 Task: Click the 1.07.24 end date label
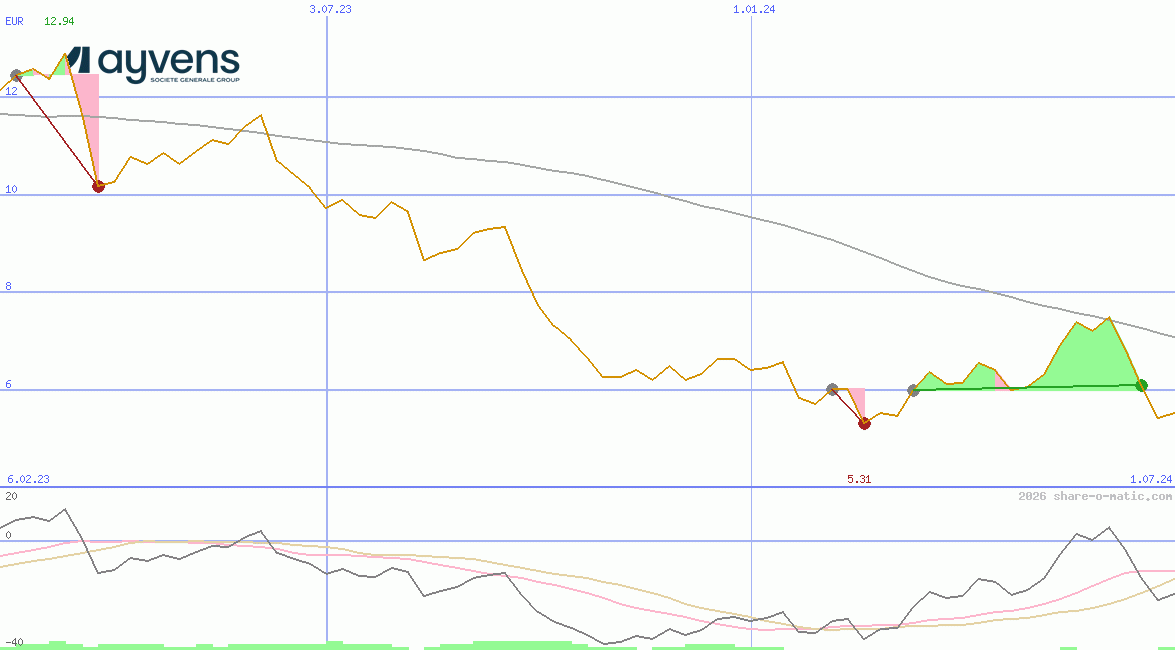[1150, 480]
